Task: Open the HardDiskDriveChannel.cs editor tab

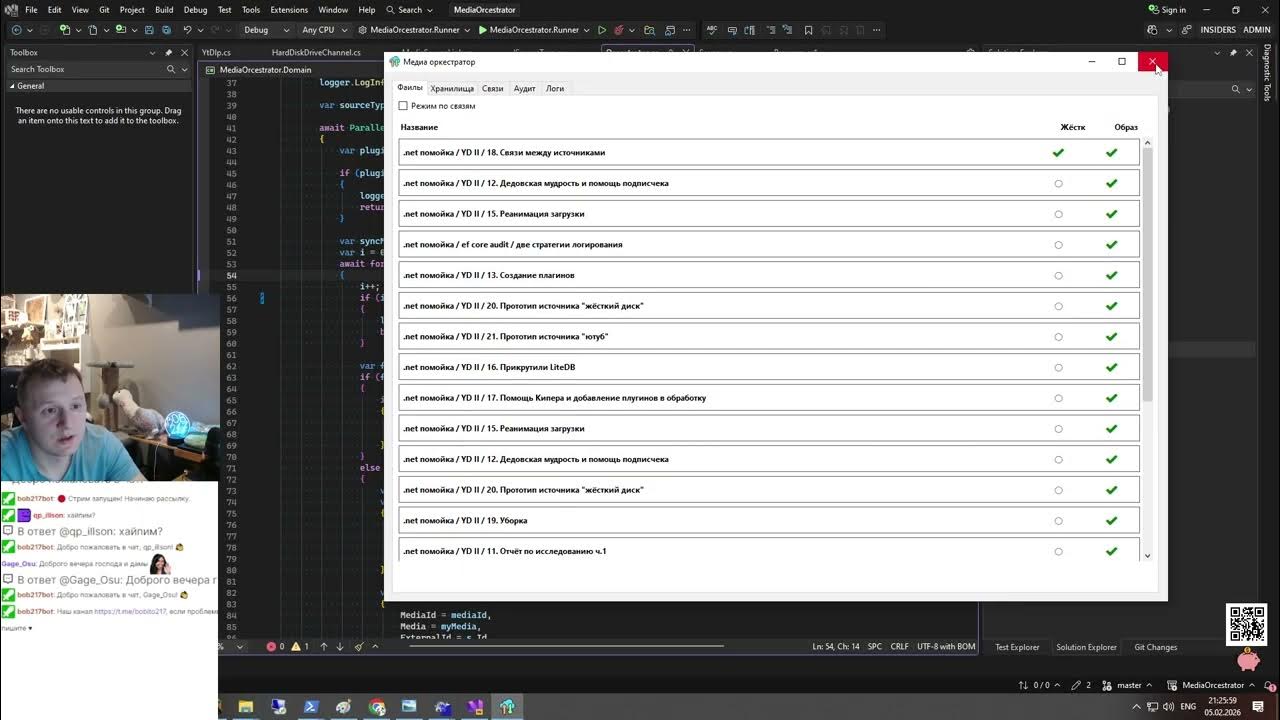Action: pos(316,52)
